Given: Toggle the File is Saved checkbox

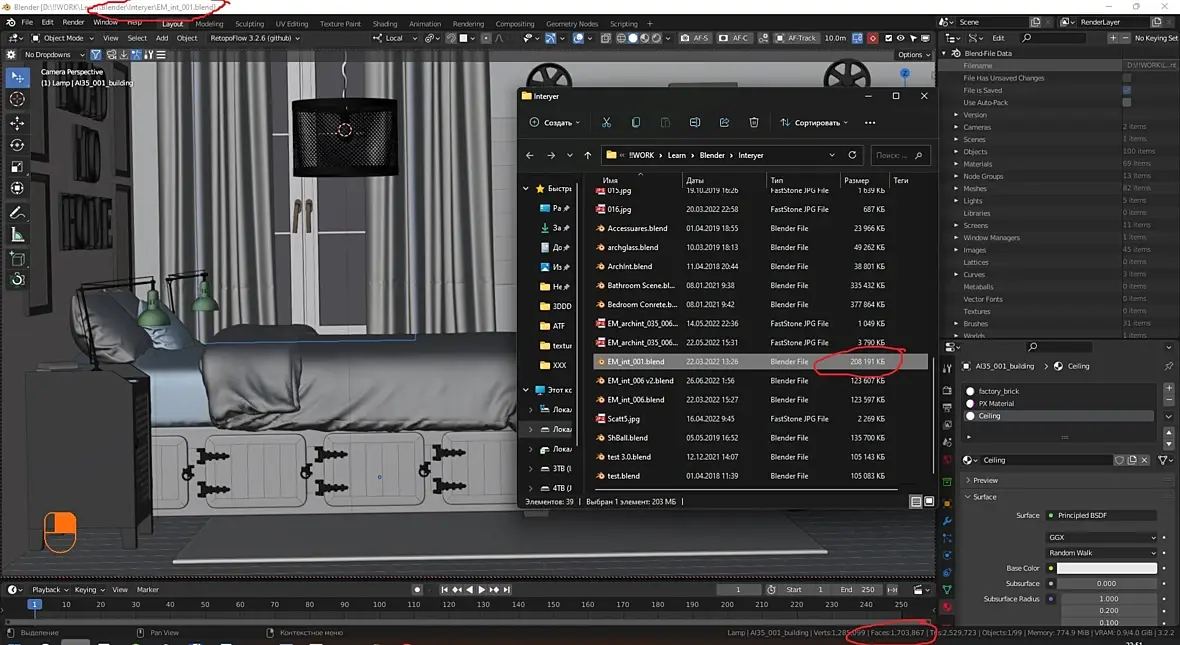Looking at the screenshot, I should coord(1127,90).
